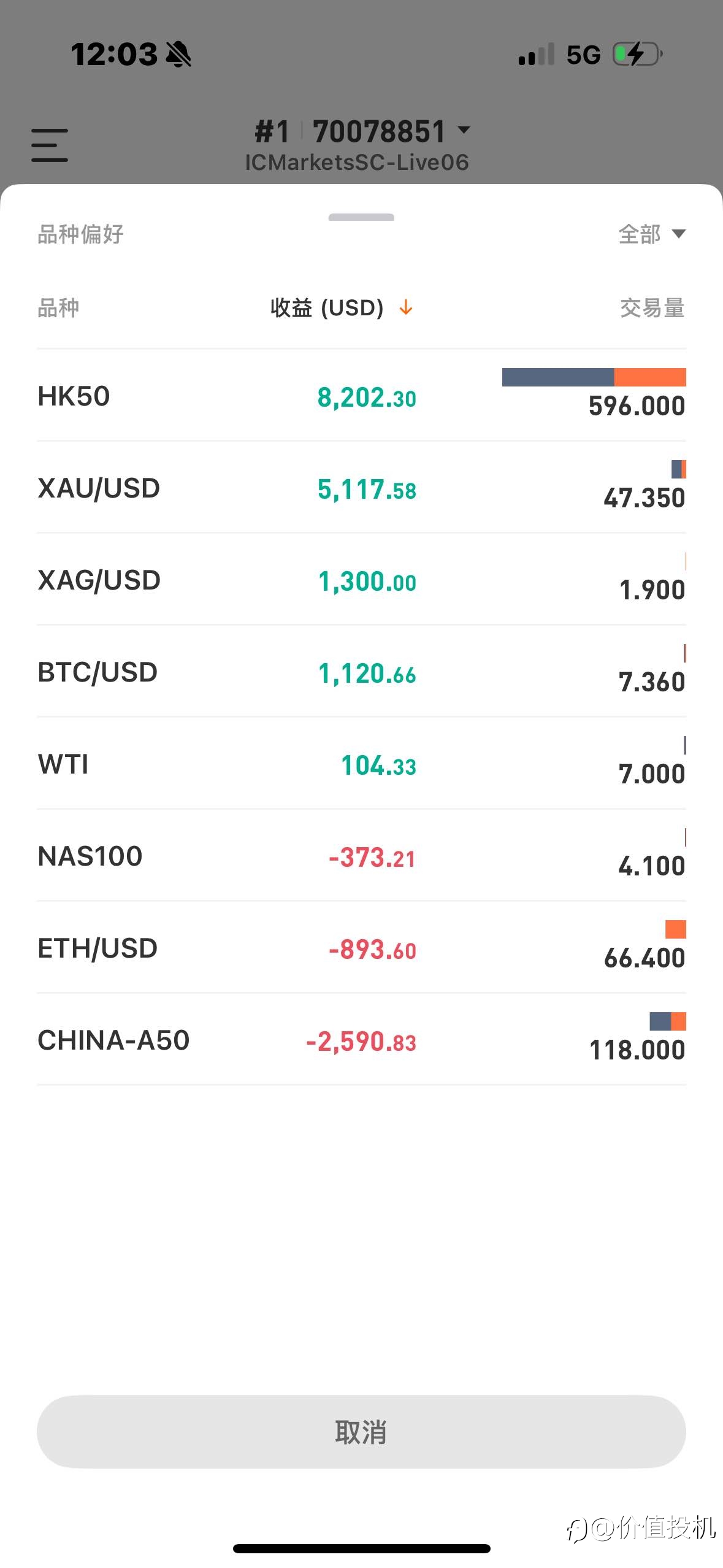Tap the HK50 volume bar graphic
Screen dimensions: 723x1568
pos(594,377)
